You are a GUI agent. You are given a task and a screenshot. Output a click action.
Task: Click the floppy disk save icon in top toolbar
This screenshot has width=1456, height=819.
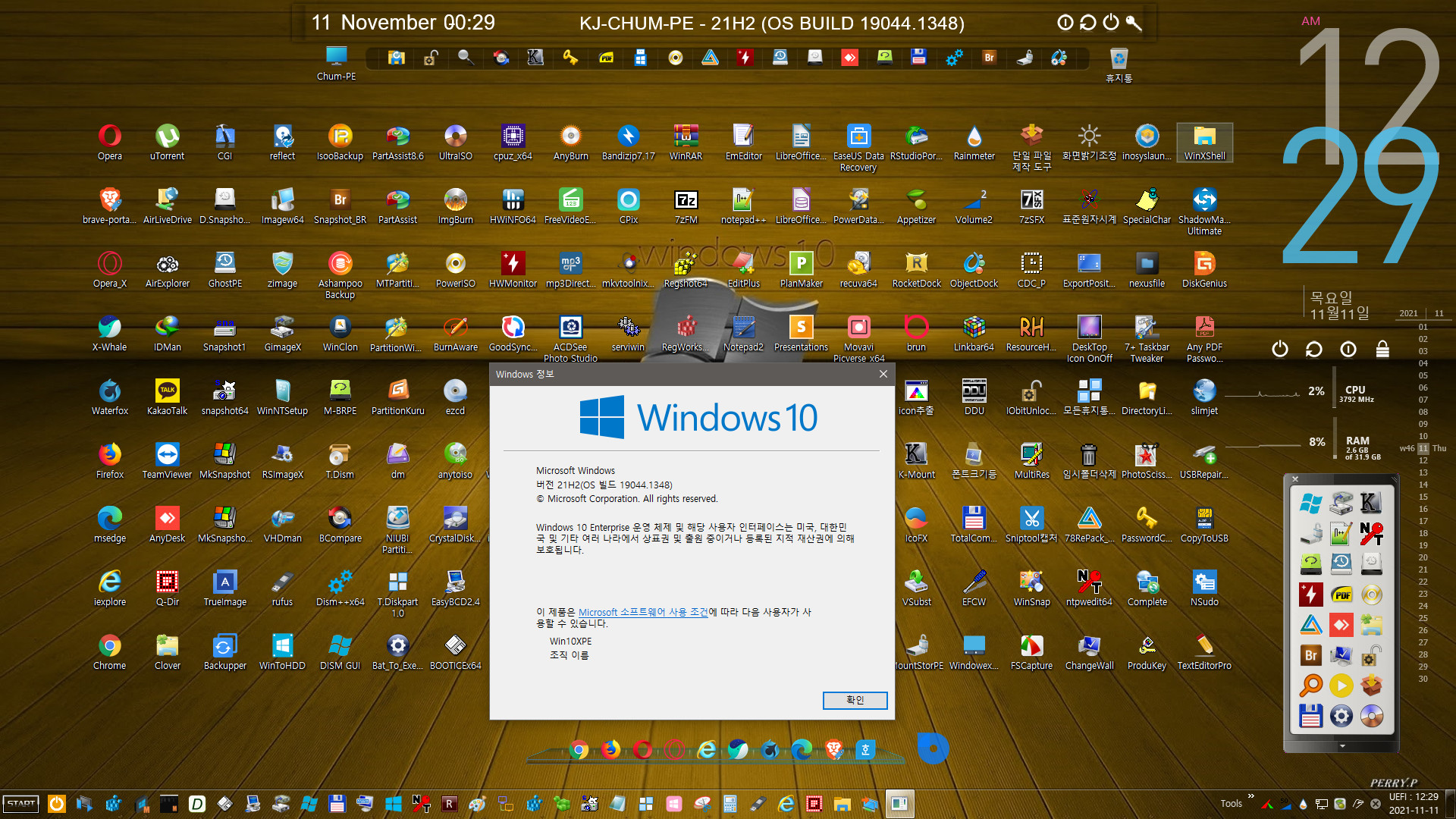coord(919,58)
